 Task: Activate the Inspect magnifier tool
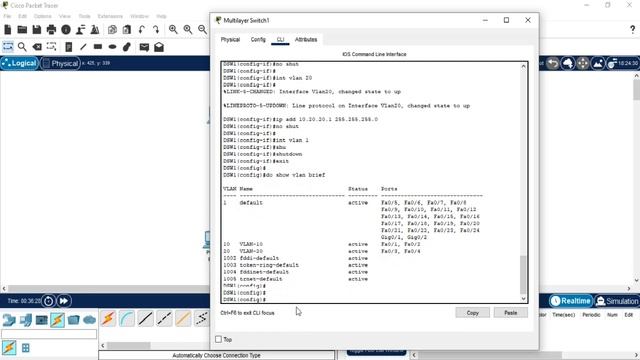click(22, 47)
